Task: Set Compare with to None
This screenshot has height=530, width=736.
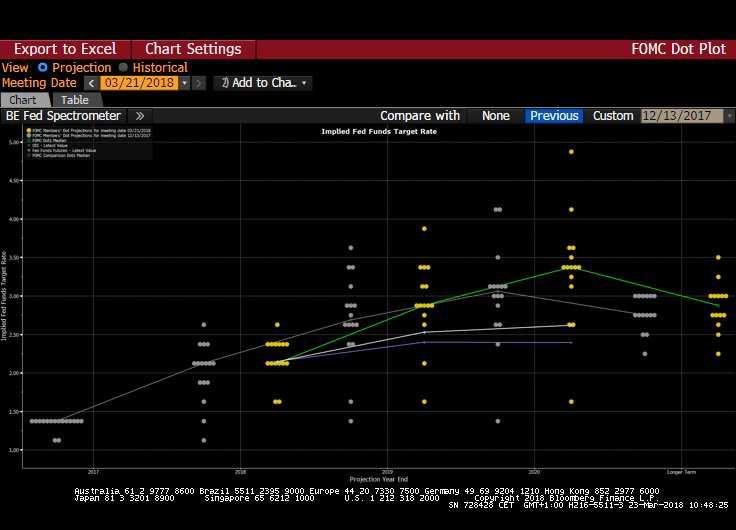Action: [x=496, y=115]
